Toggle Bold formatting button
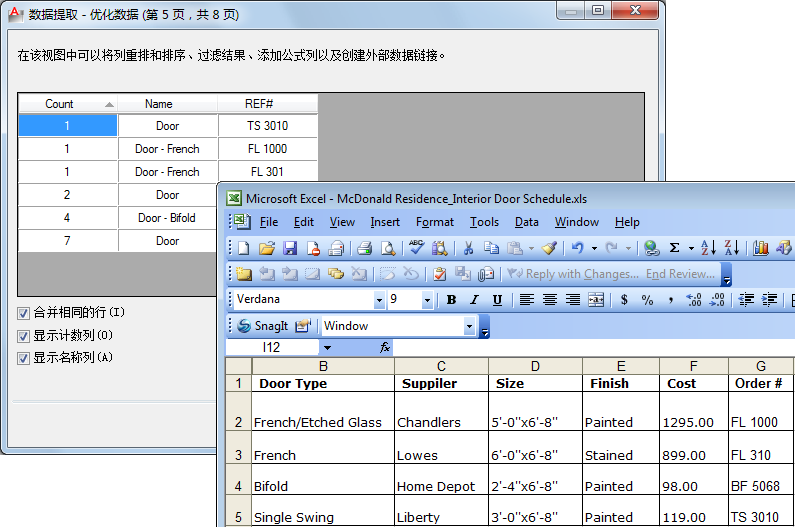 click(x=451, y=300)
